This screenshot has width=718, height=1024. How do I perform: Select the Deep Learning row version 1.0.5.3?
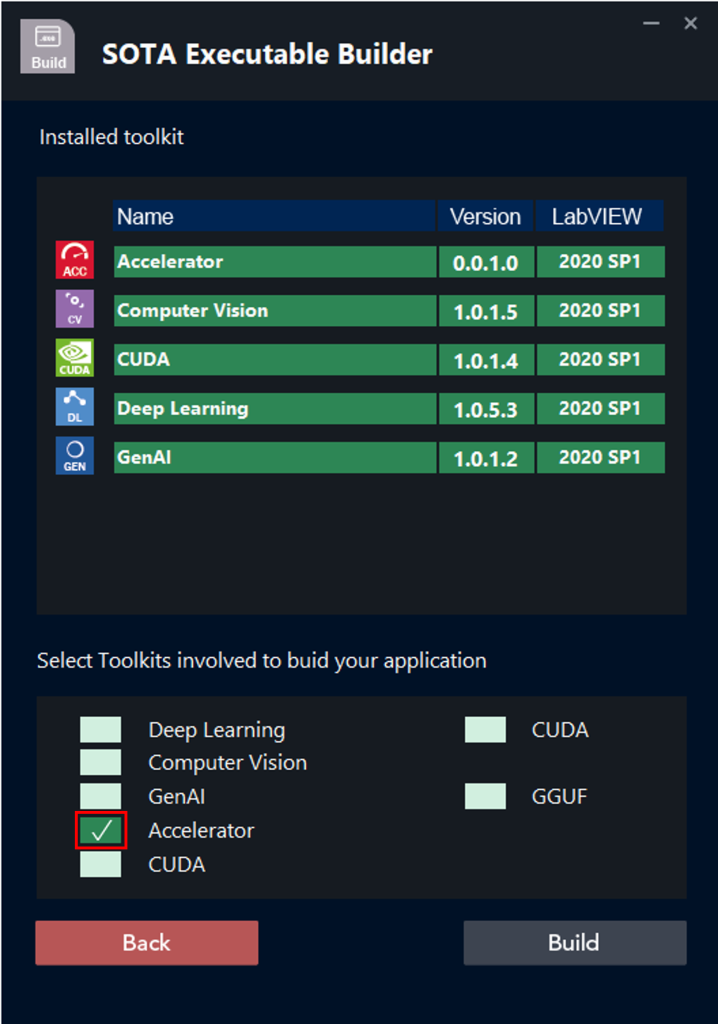pos(485,409)
